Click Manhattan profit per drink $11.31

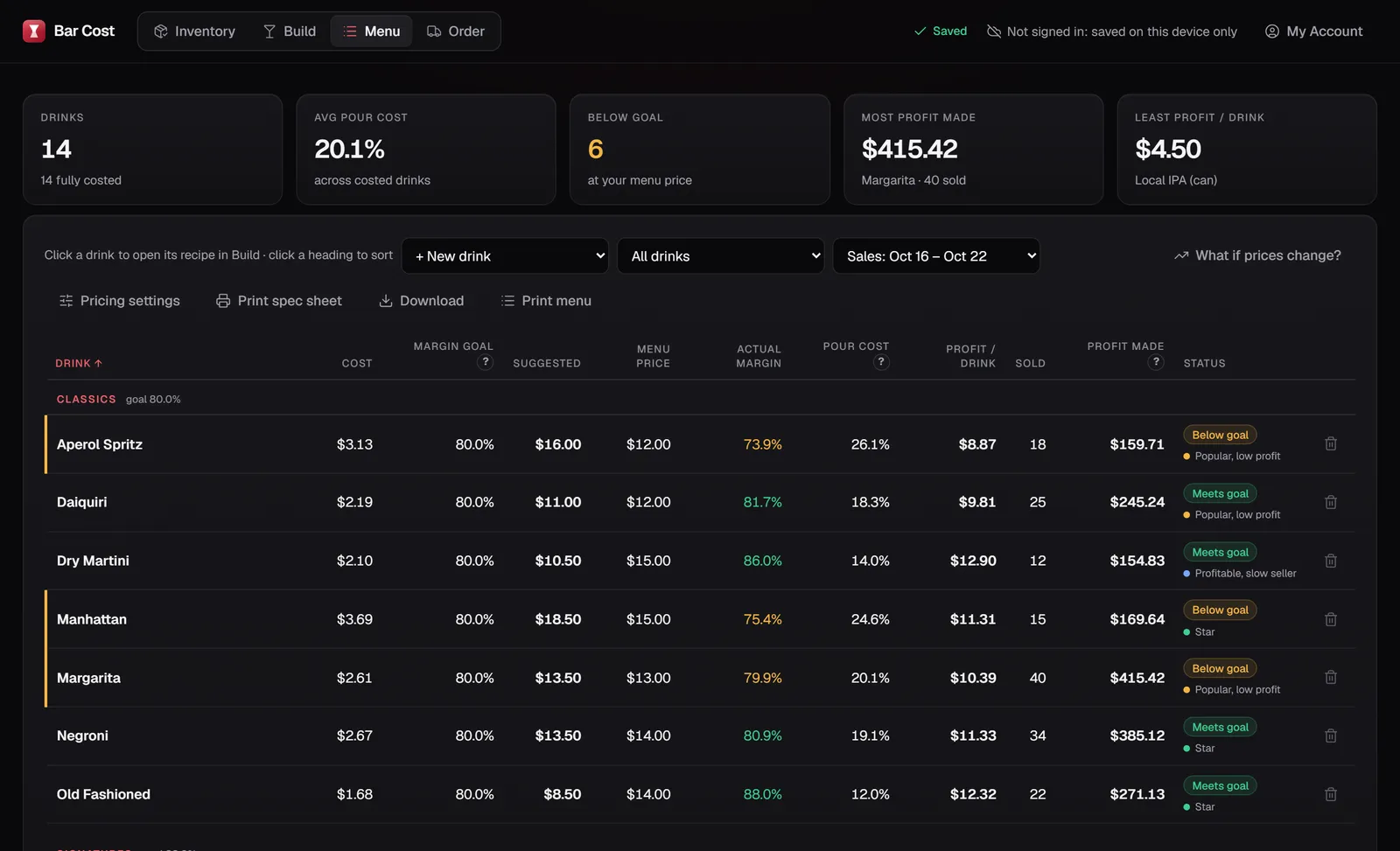coord(973,619)
